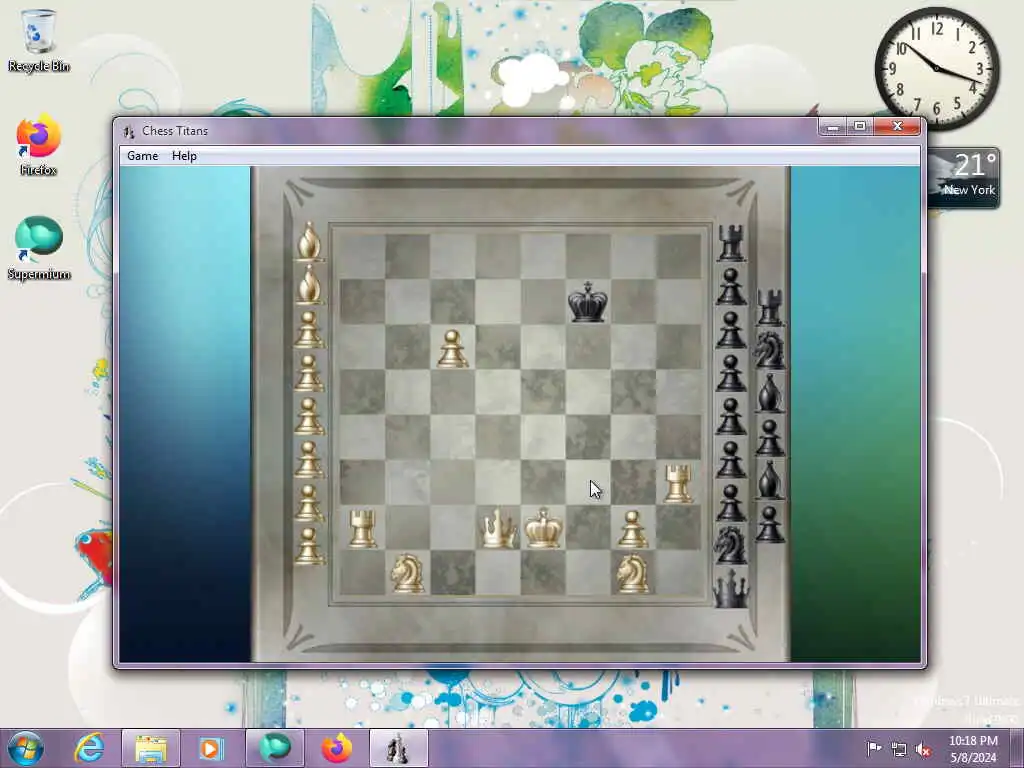Click the muted volume tray icon
This screenshot has width=1024, height=768.
(x=923, y=749)
